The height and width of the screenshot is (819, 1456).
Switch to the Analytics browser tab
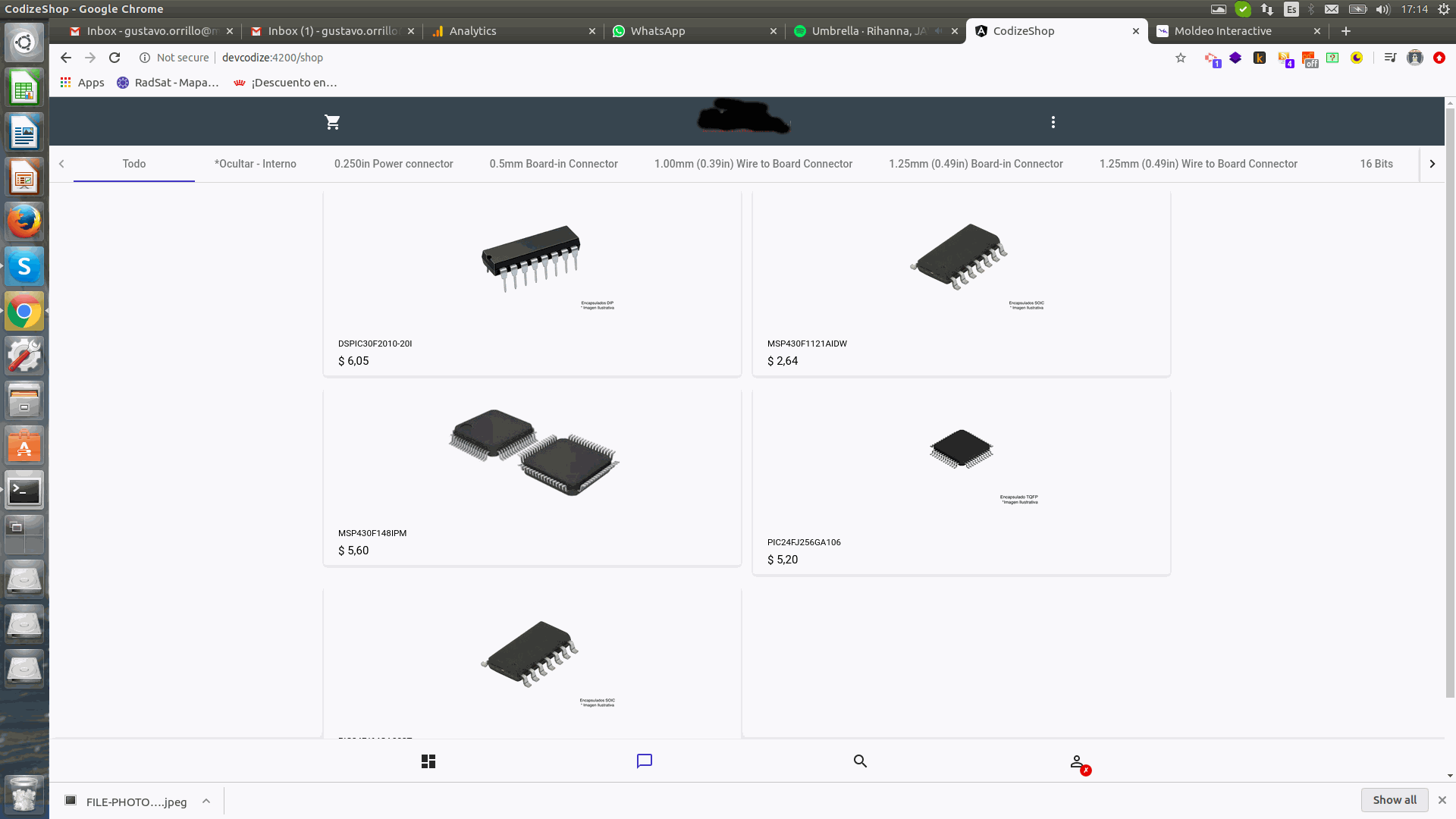(x=512, y=31)
